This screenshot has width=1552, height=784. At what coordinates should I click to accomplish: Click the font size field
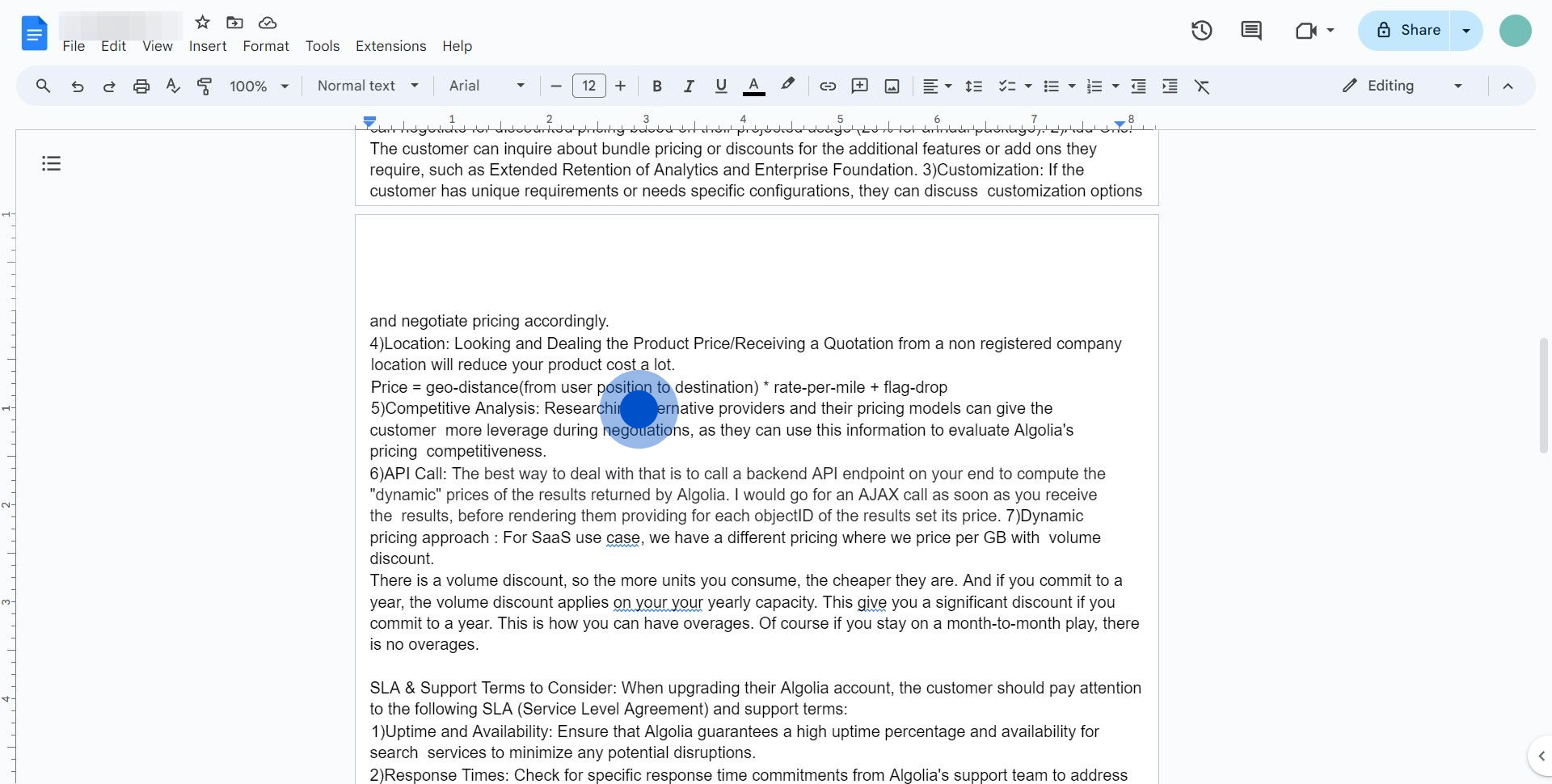[588, 86]
